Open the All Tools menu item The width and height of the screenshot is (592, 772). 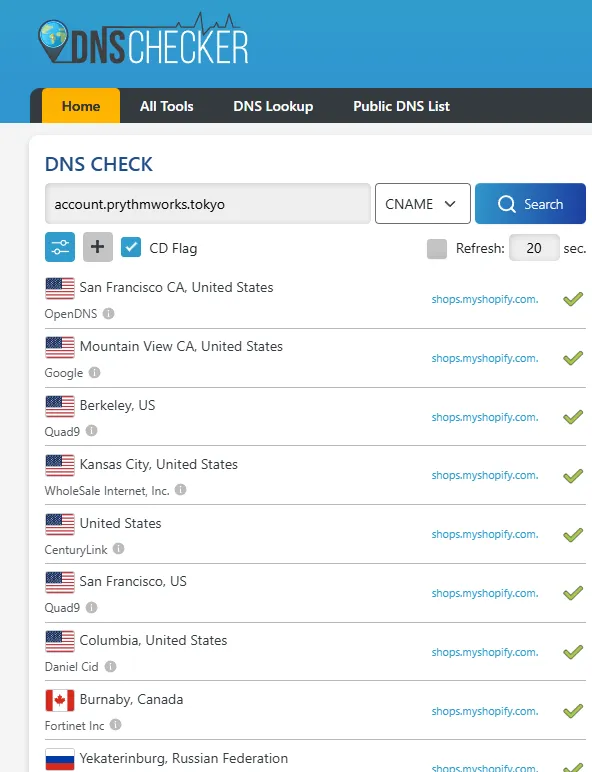166,106
